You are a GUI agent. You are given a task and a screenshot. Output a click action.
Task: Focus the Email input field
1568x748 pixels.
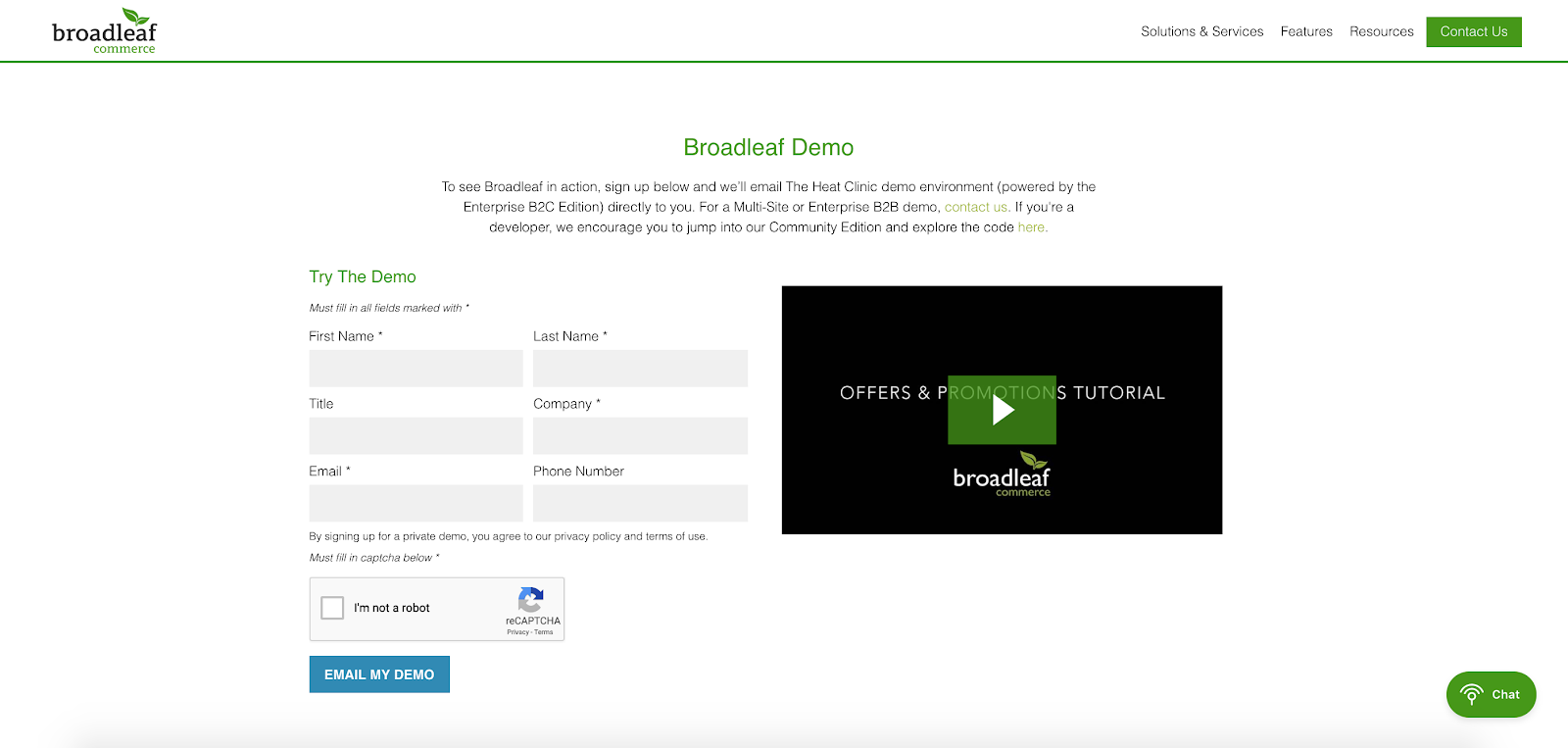[x=416, y=503]
